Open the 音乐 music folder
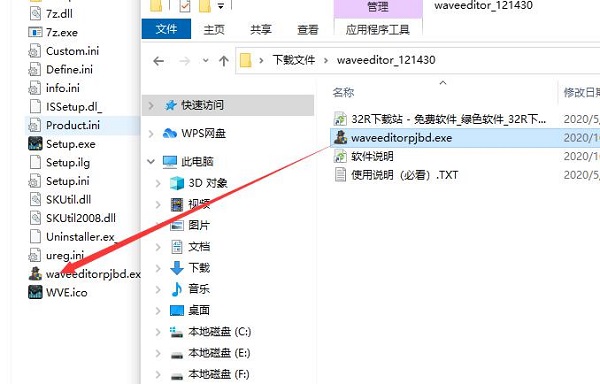This screenshot has width=600, height=384. [x=199, y=289]
